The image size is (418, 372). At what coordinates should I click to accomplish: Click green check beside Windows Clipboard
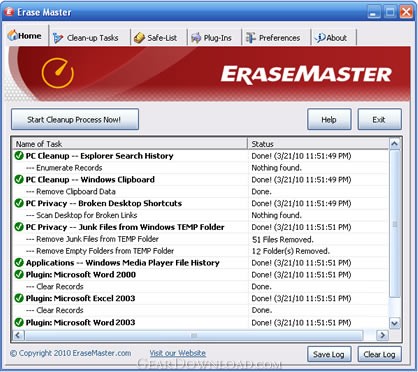click(19, 179)
